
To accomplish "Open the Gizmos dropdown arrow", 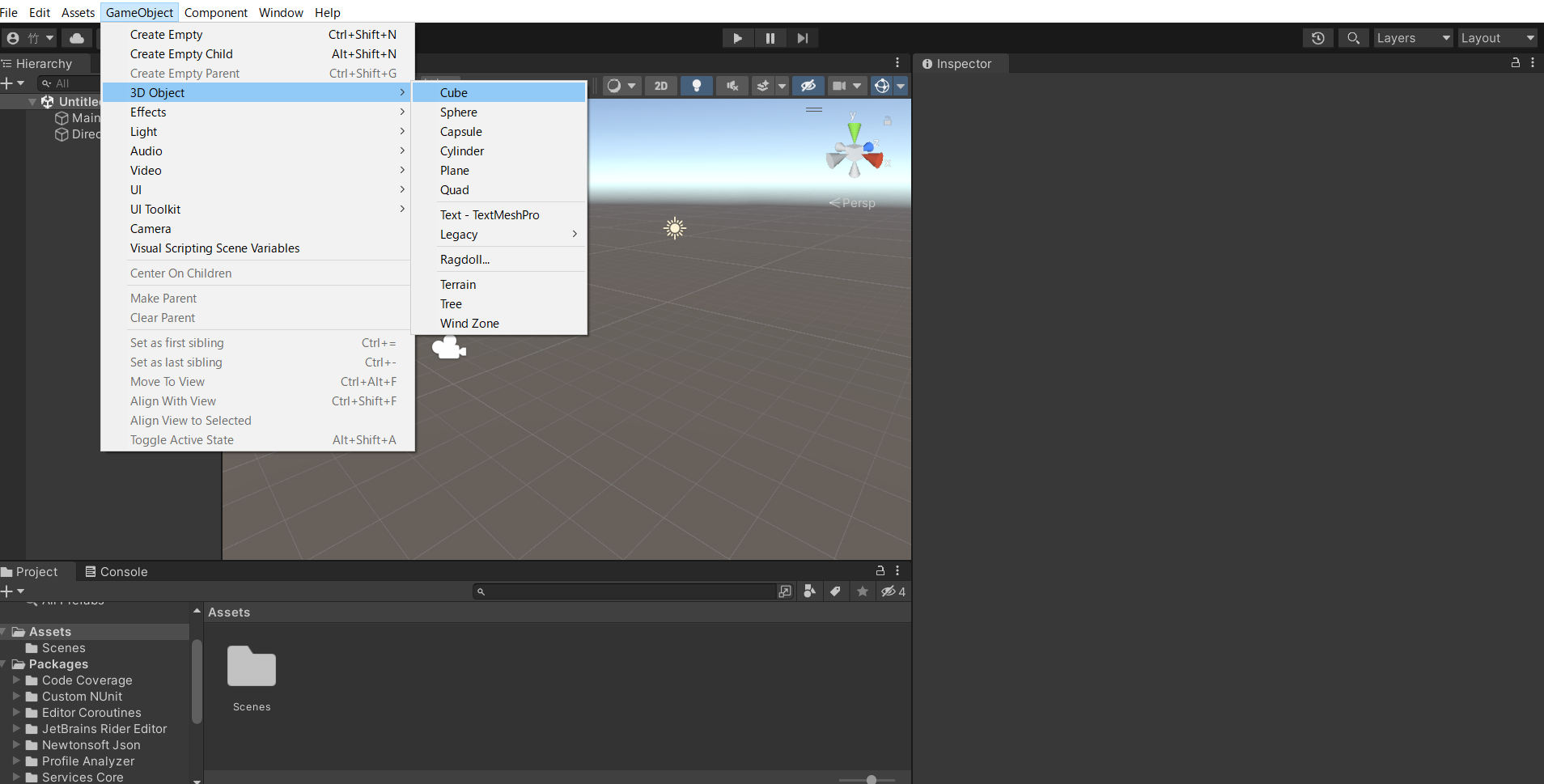I will [x=901, y=86].
